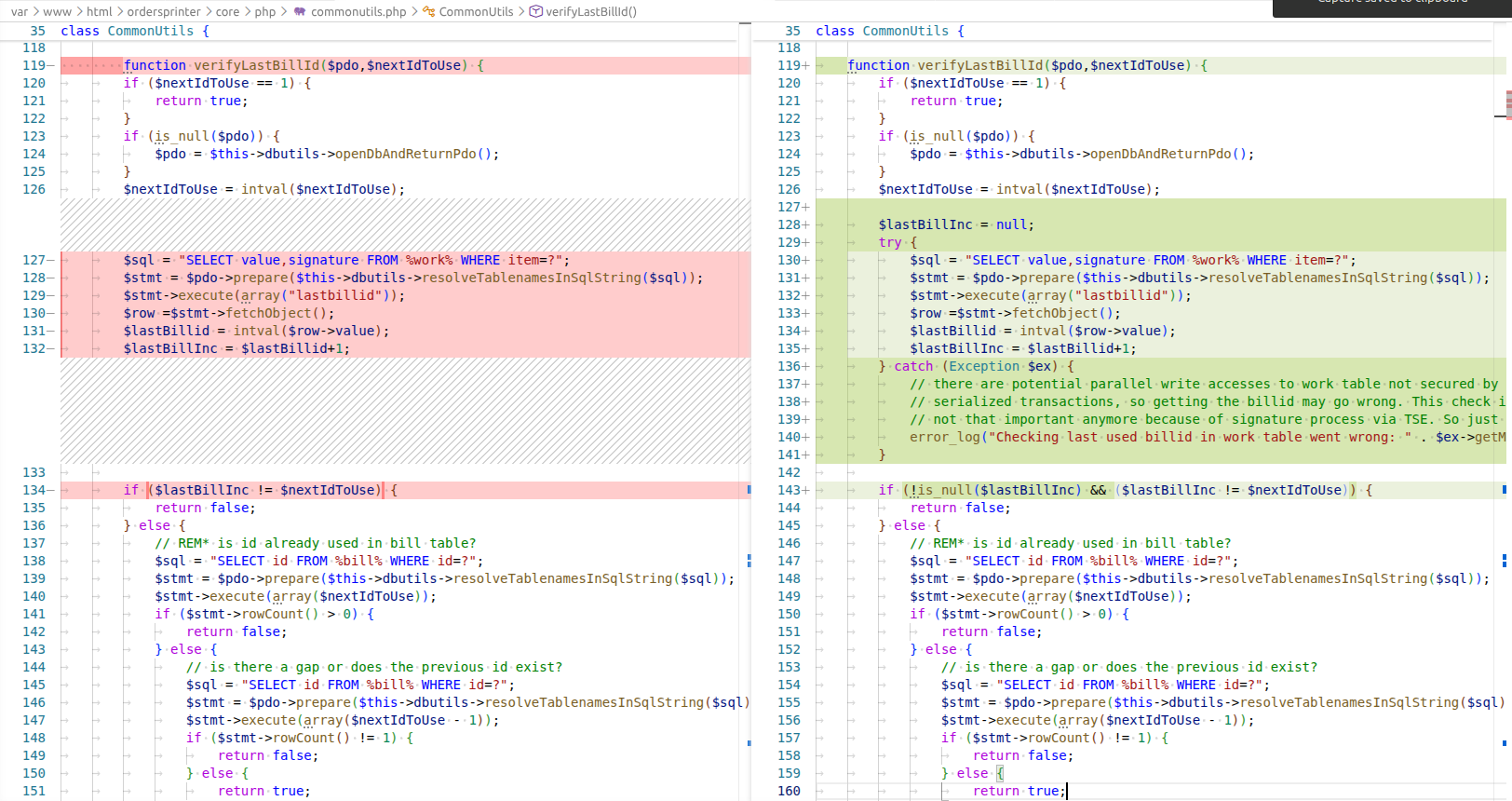Viewport: 1512px width, 801px height.
Task: Open the CommonUtils class breadcrumb
Action: (x=476, y=11)
